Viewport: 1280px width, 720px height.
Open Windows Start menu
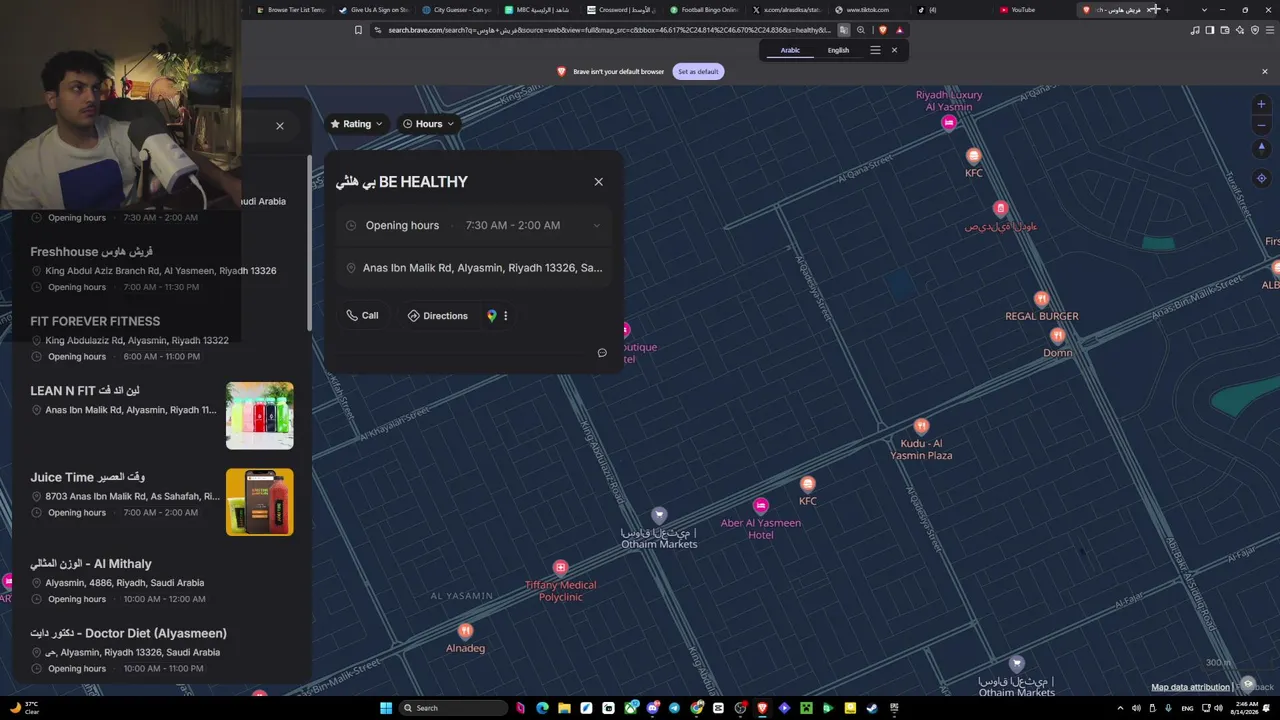pos(386,708)
